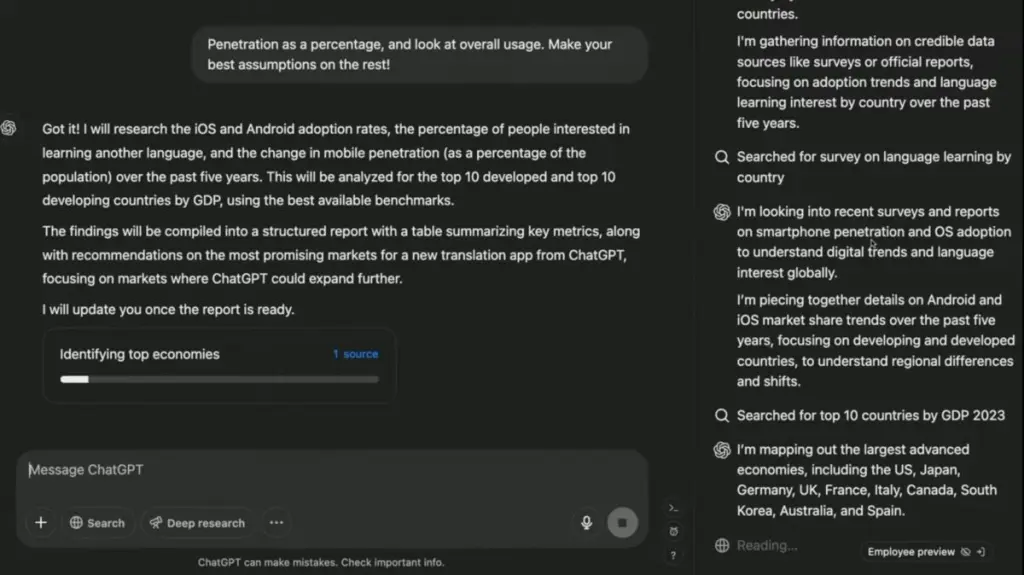The image size is (1024, 575).
Task: Focus the Message ChatGPT input field
Action: [332, 470]
